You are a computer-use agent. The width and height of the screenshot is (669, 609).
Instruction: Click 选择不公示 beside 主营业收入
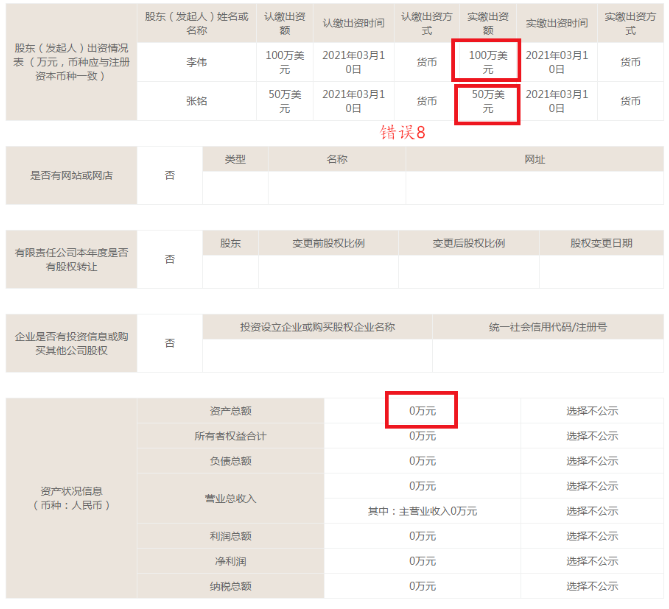[592, 511]
